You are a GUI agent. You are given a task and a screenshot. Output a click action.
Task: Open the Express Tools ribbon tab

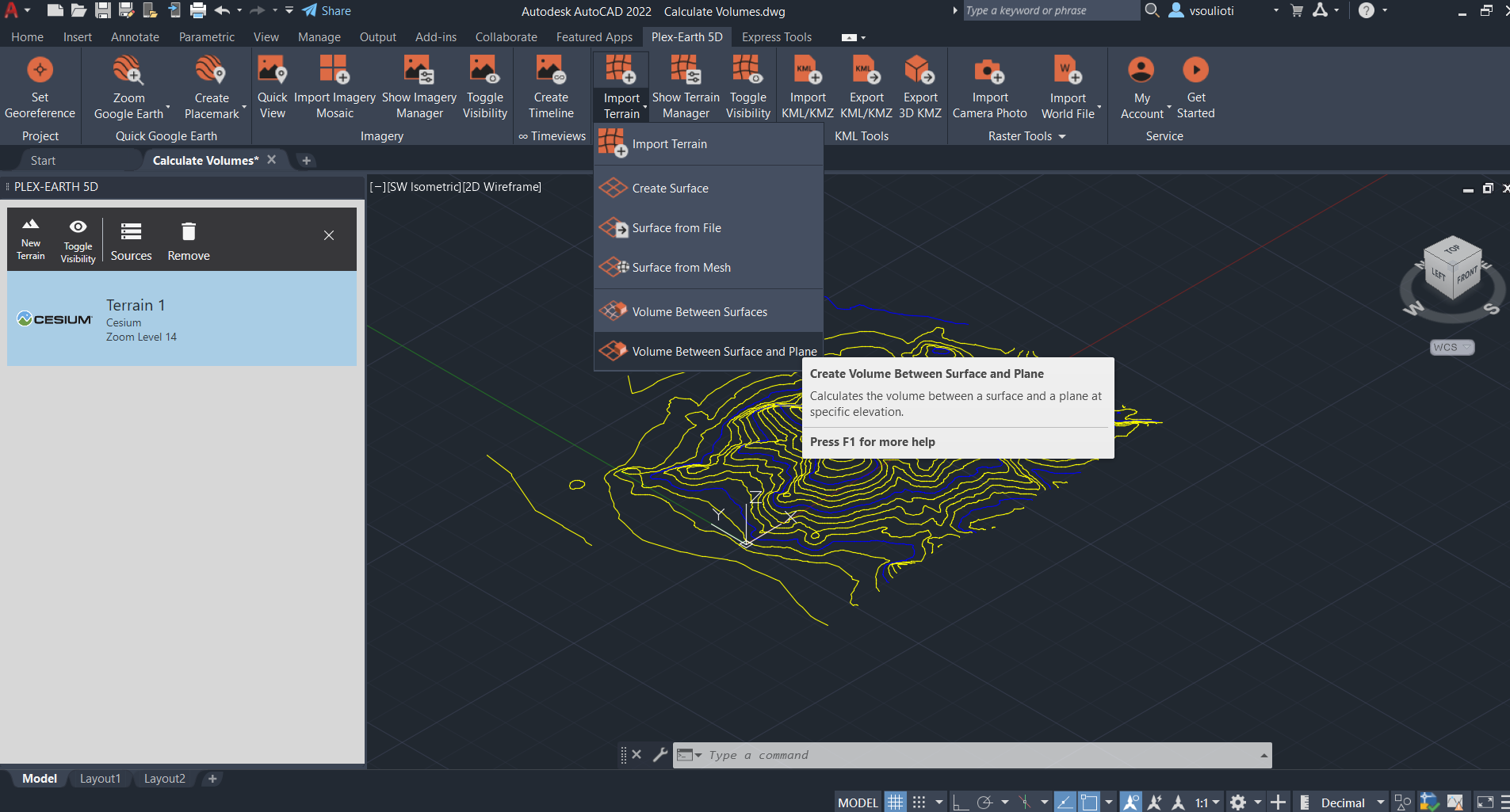tap(776, 37)
